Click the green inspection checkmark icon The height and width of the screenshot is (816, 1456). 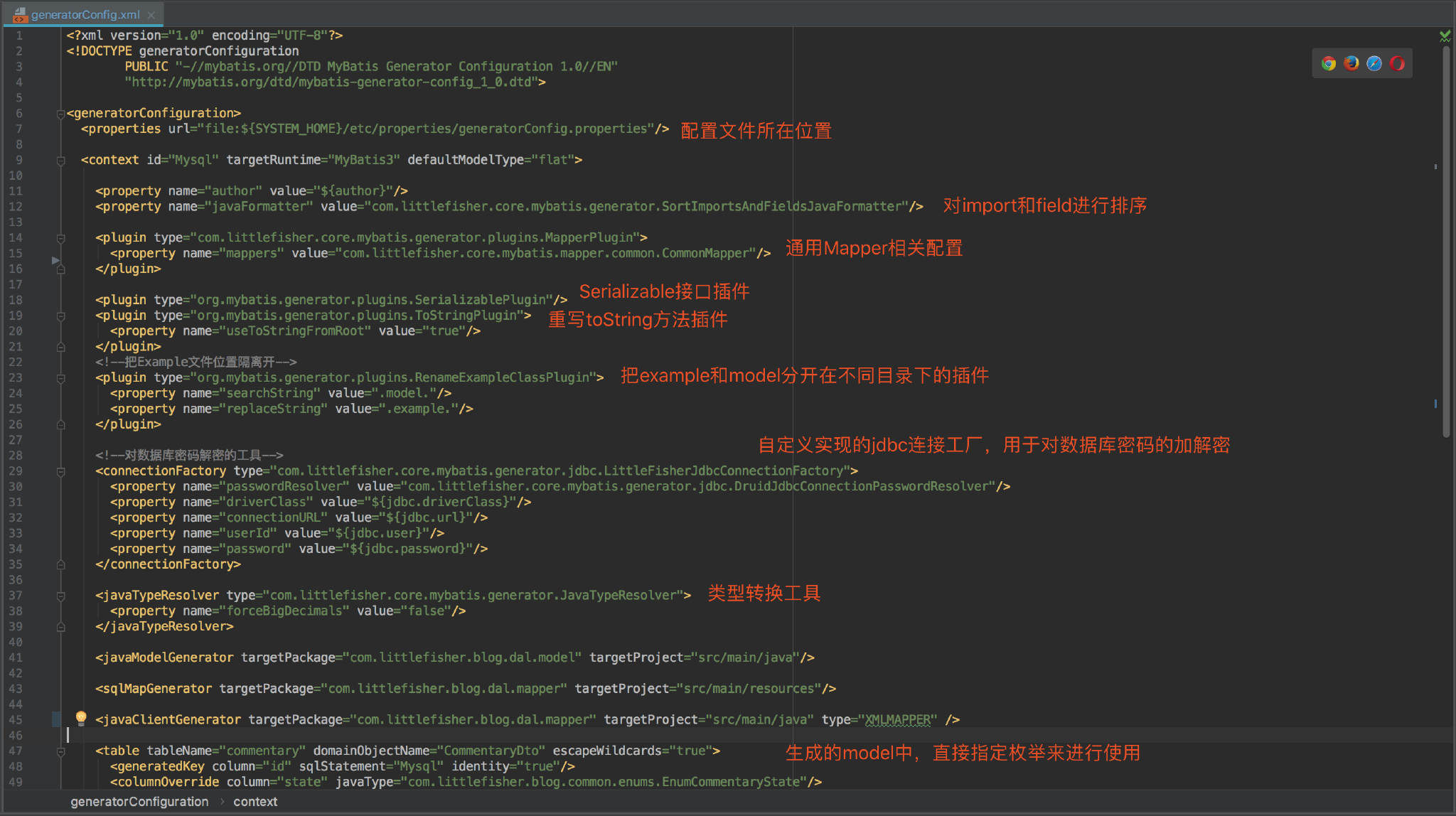pyautogui.click(x=1445, y=36)
